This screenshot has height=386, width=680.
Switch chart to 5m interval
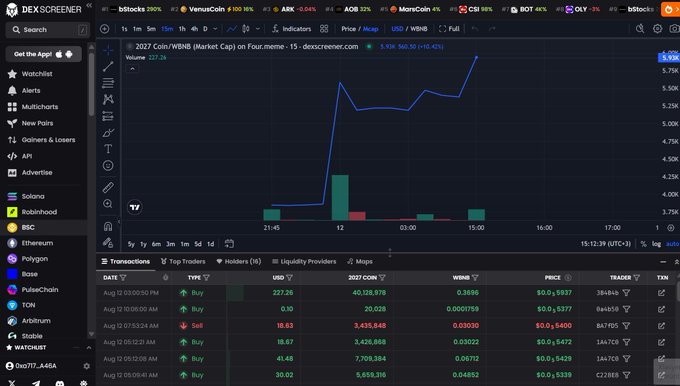[151, 29]
